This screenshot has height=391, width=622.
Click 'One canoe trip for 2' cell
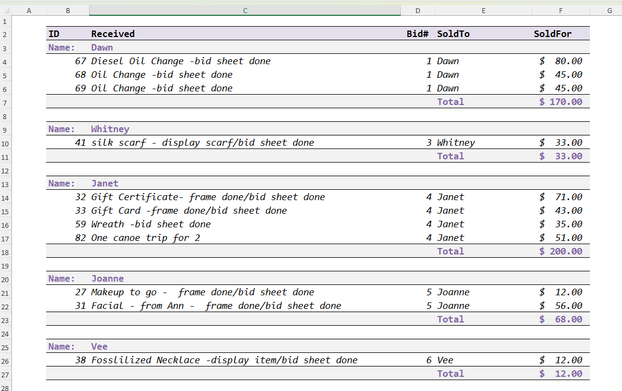[245, 238]
